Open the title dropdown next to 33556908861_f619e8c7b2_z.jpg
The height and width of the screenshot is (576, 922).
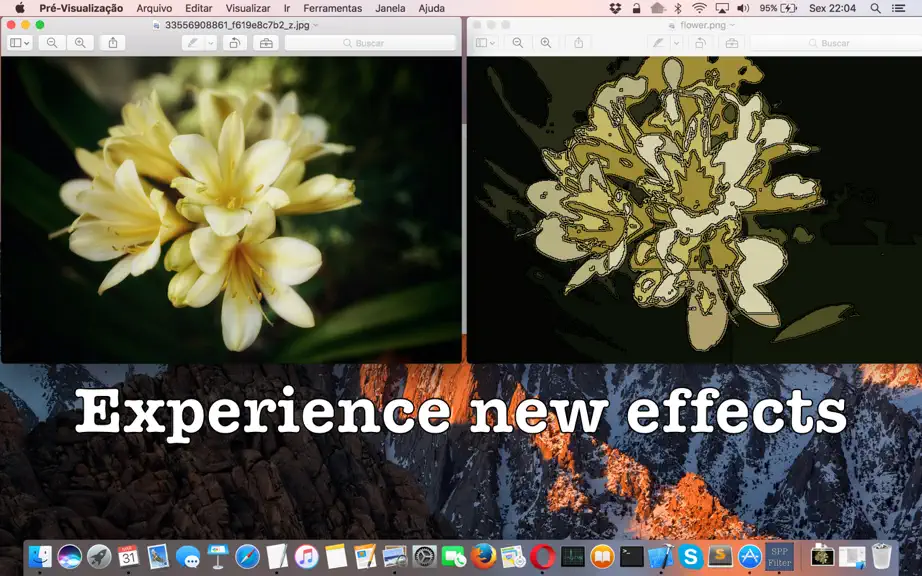316,25
